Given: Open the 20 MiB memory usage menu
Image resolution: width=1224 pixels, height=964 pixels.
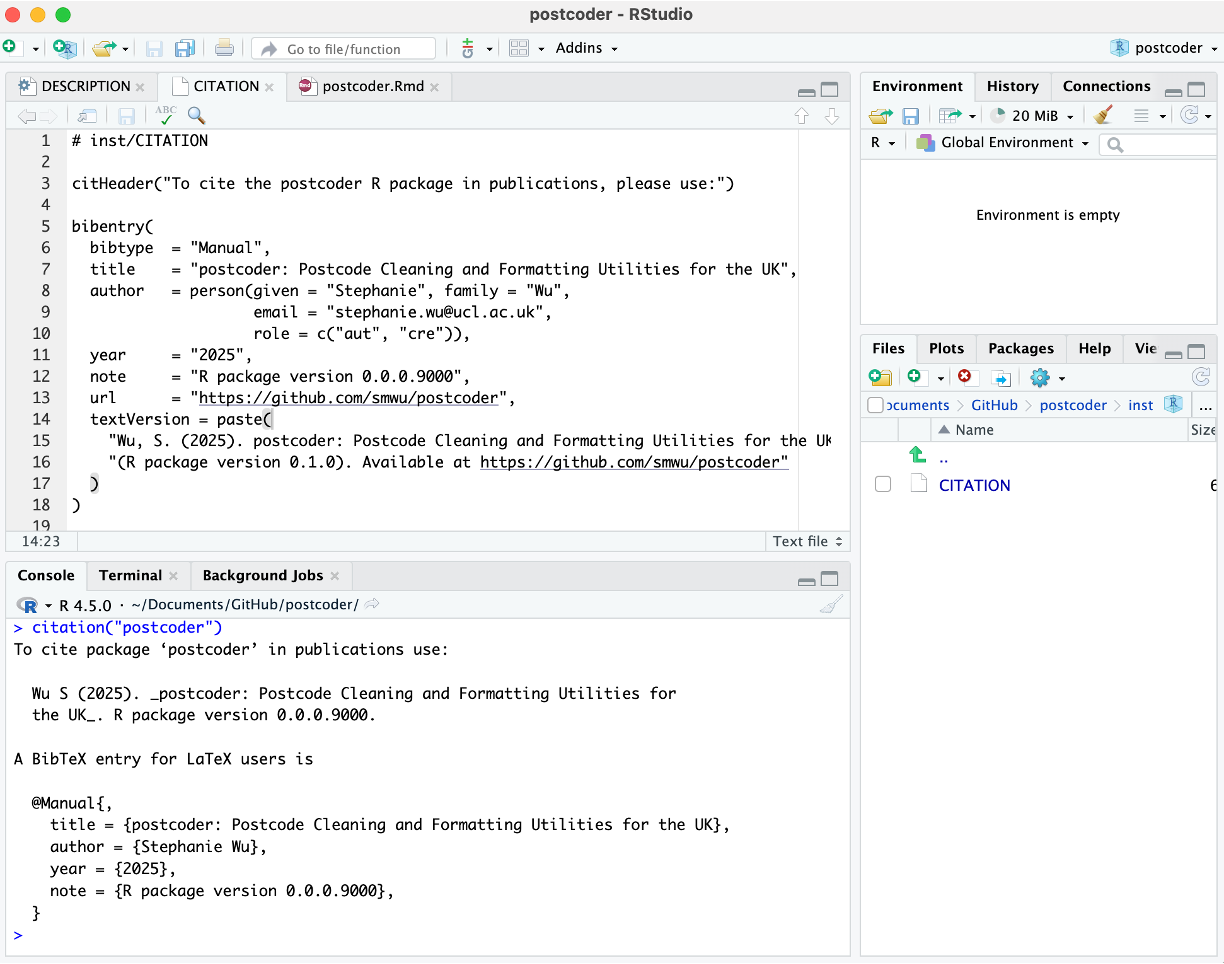Looking at the screenshot, I should (x=1032, y=116).
